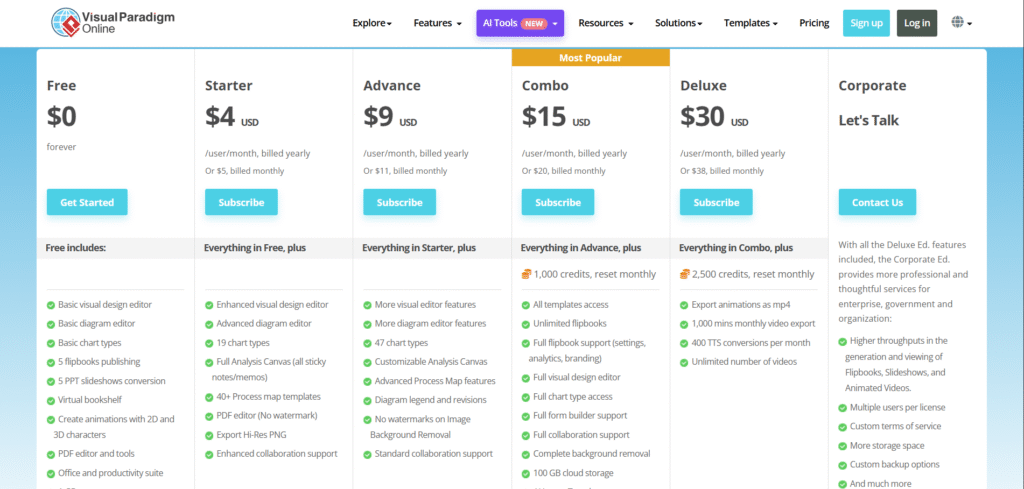Screen dimensions: 1024x489
Task: Click the coins icon beside 2,500 credits
Action: 684,274
